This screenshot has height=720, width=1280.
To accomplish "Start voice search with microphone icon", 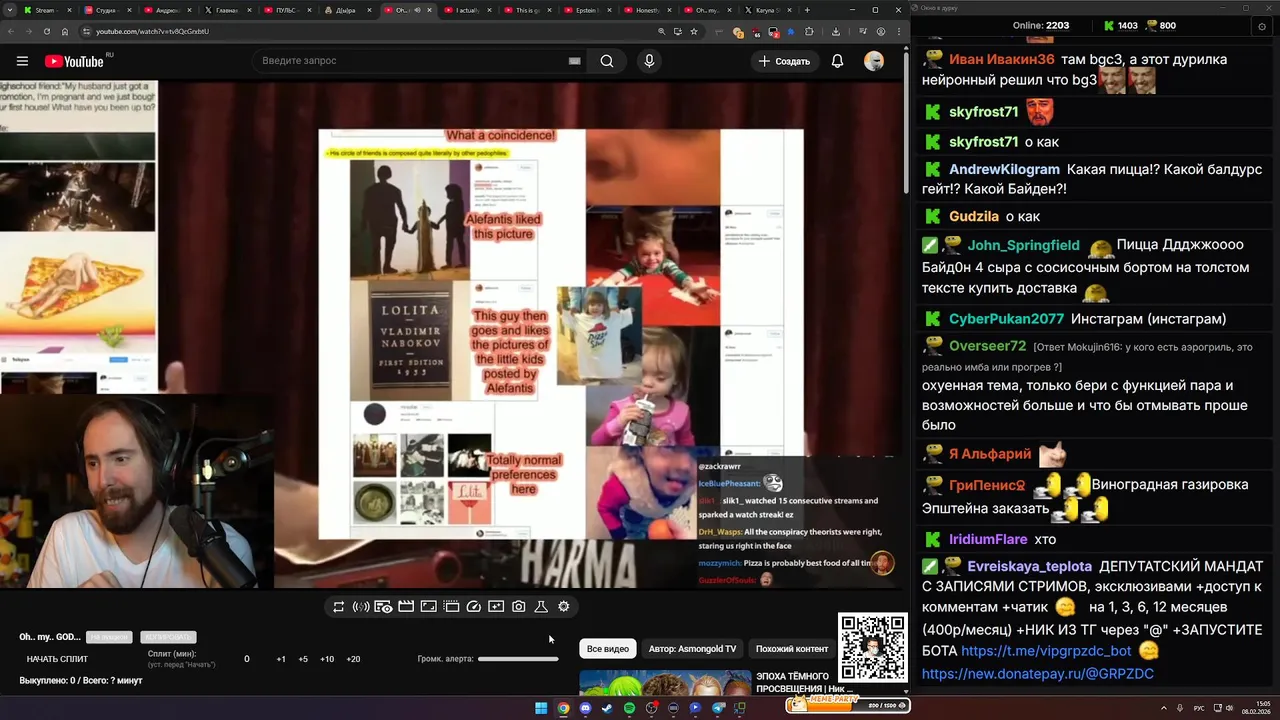I will point(649,61).
